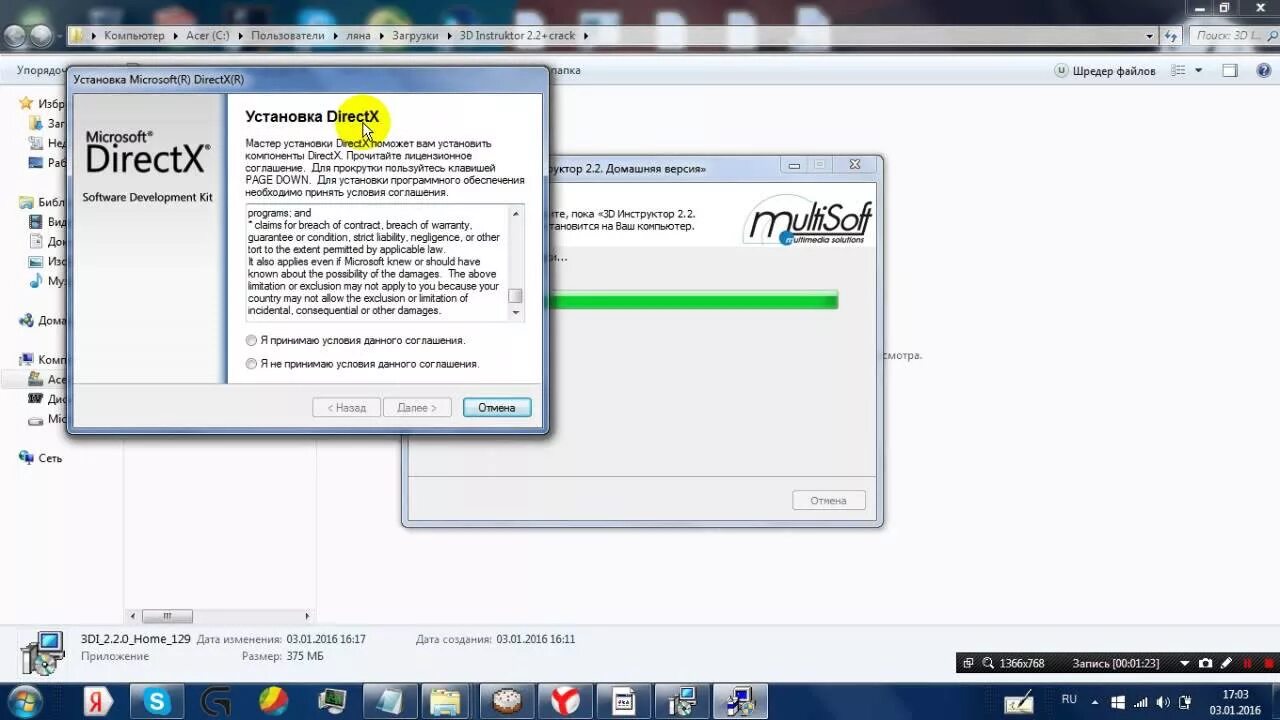The image size is (1280, 720).
Task: Select 'Я не принимаю условия' radio button
Action: coord(252,364)
